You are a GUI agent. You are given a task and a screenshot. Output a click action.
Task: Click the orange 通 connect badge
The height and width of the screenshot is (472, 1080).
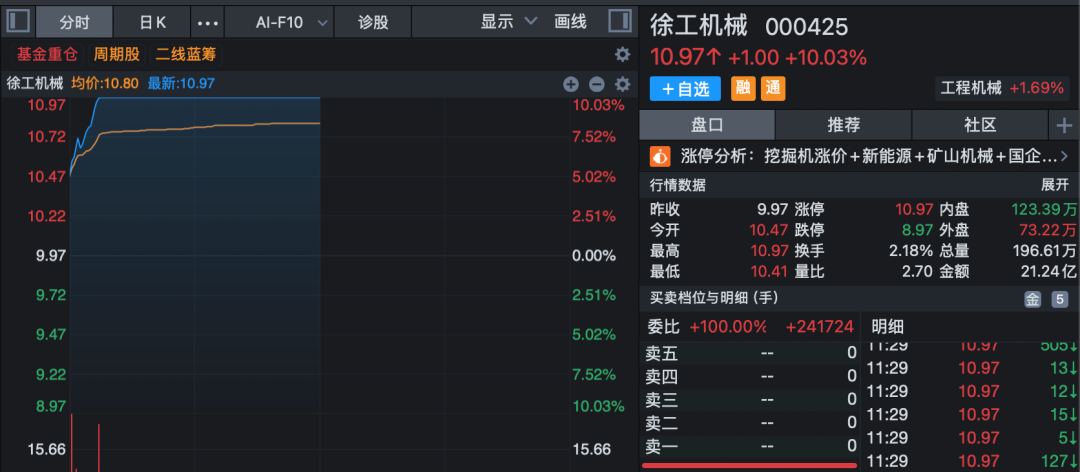click(773, 88)
